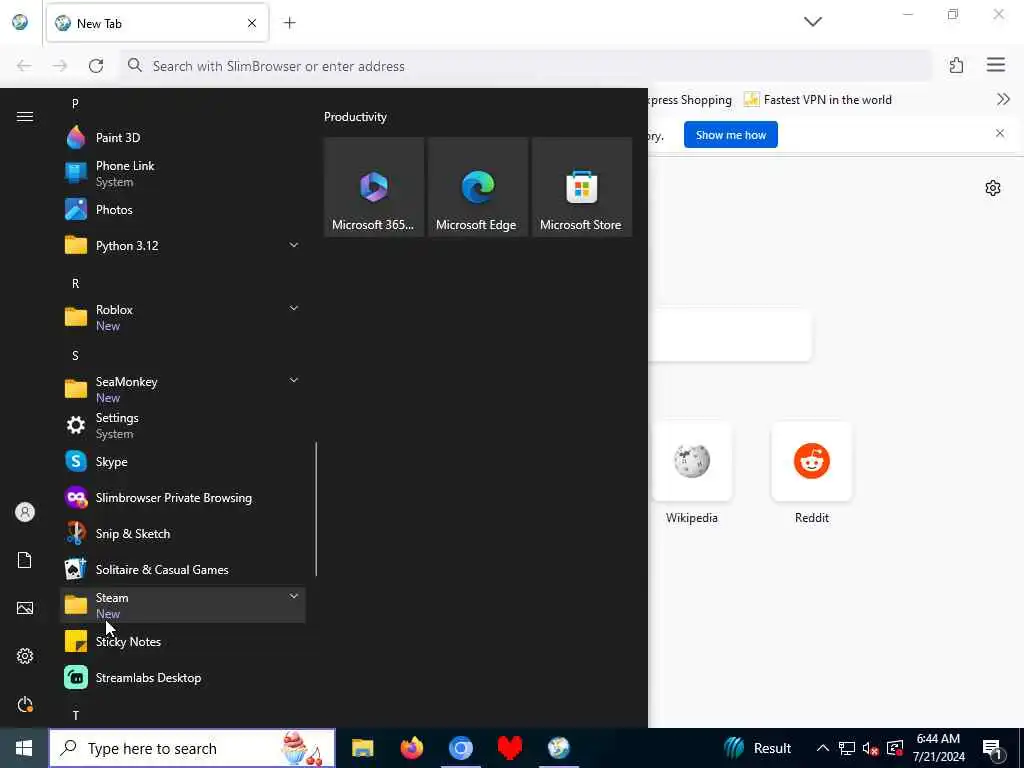This screenshot has width=1024, height=768.
Task: Open Firefox from the taskbar
Action: (411, 748)
